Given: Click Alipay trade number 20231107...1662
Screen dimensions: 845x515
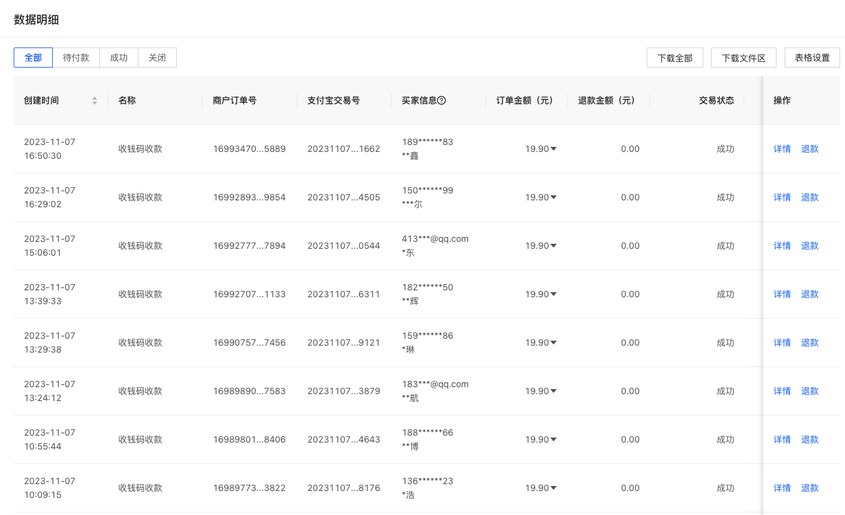Looking at the screenshot, I should pos(344,149).
